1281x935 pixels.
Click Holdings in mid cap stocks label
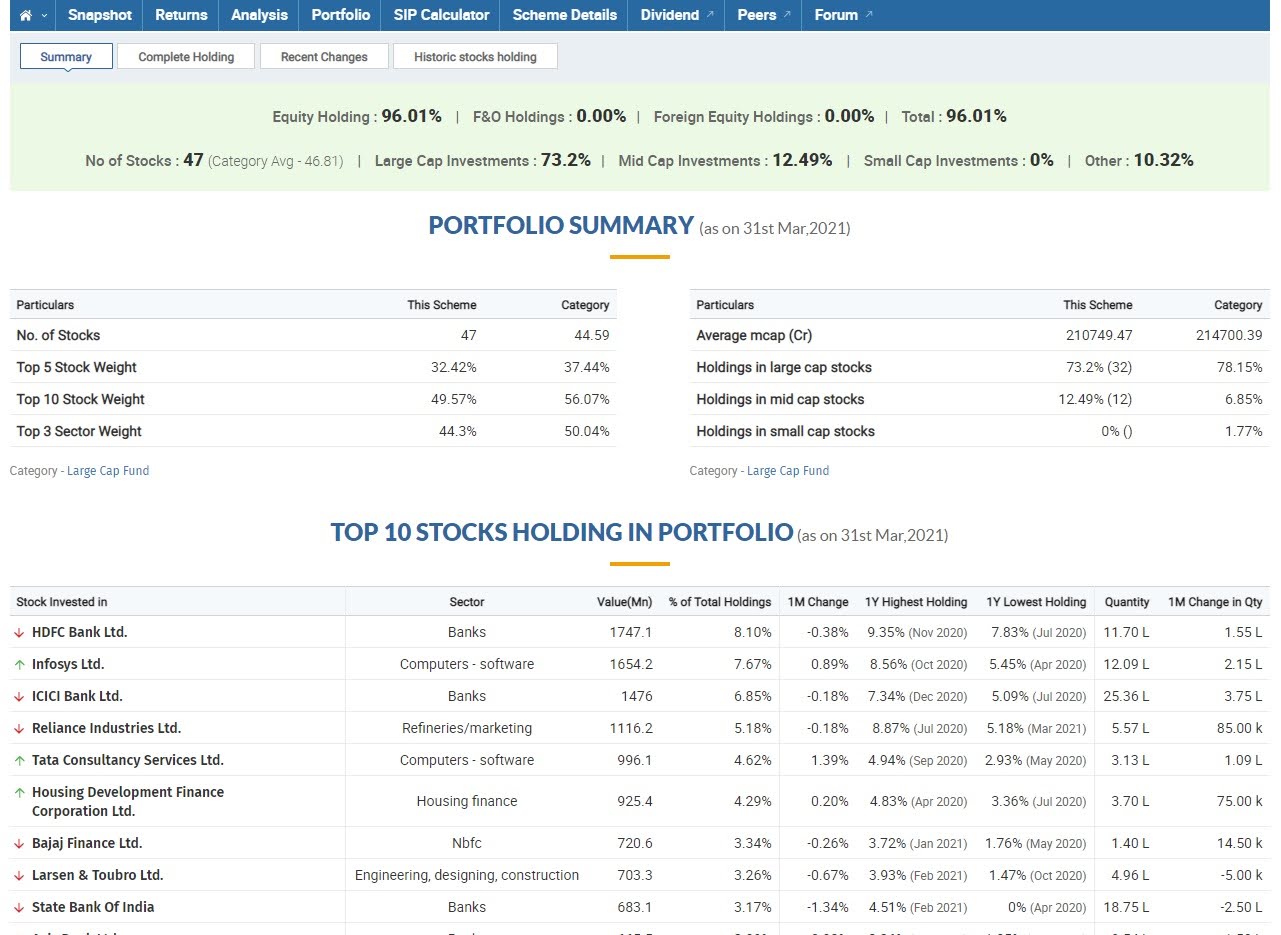(780, 399)
